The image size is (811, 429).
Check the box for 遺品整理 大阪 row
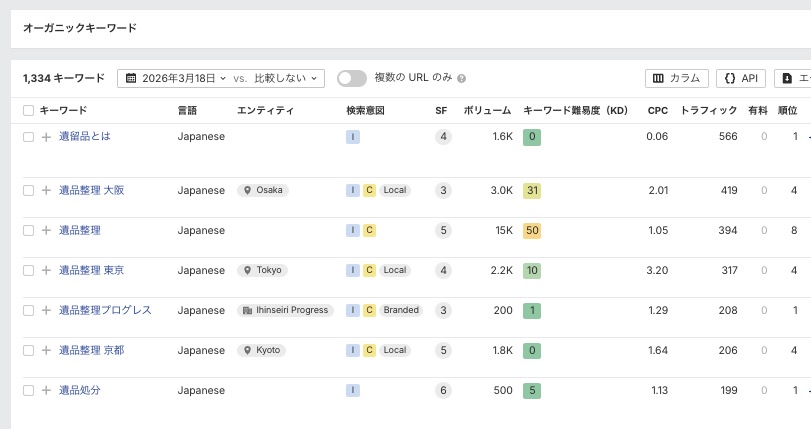tap(28, 190)
